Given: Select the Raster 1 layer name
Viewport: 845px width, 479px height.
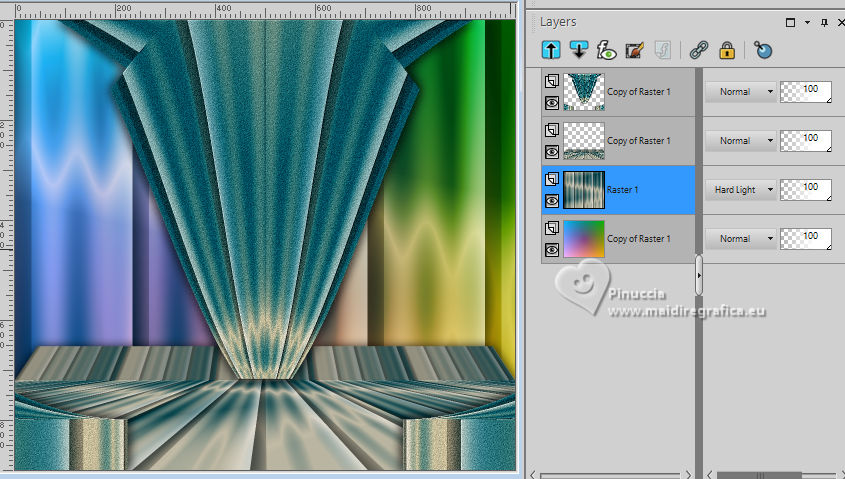Looking at the screenshot, I should [622, 190].
